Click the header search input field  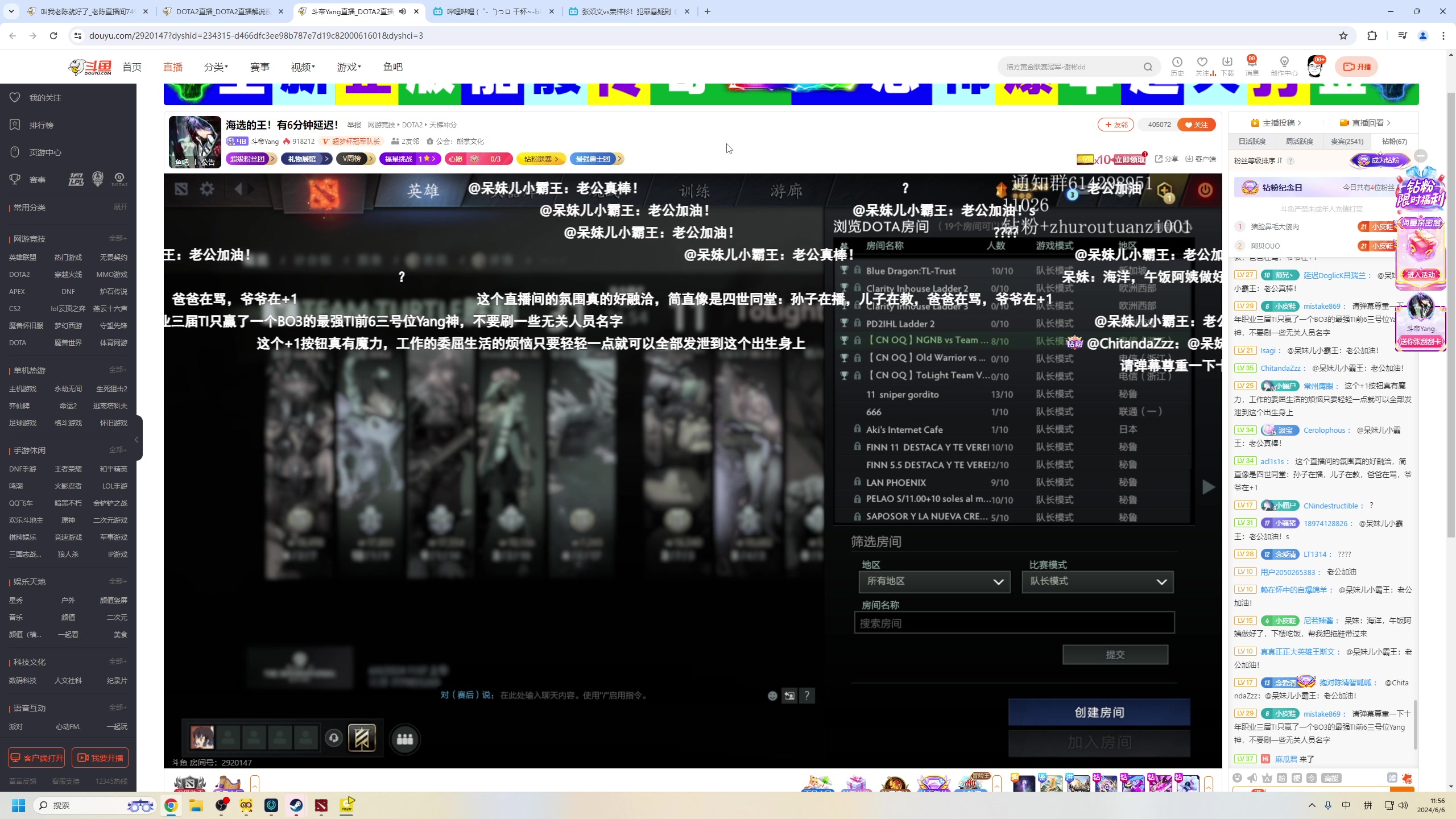1069,67
